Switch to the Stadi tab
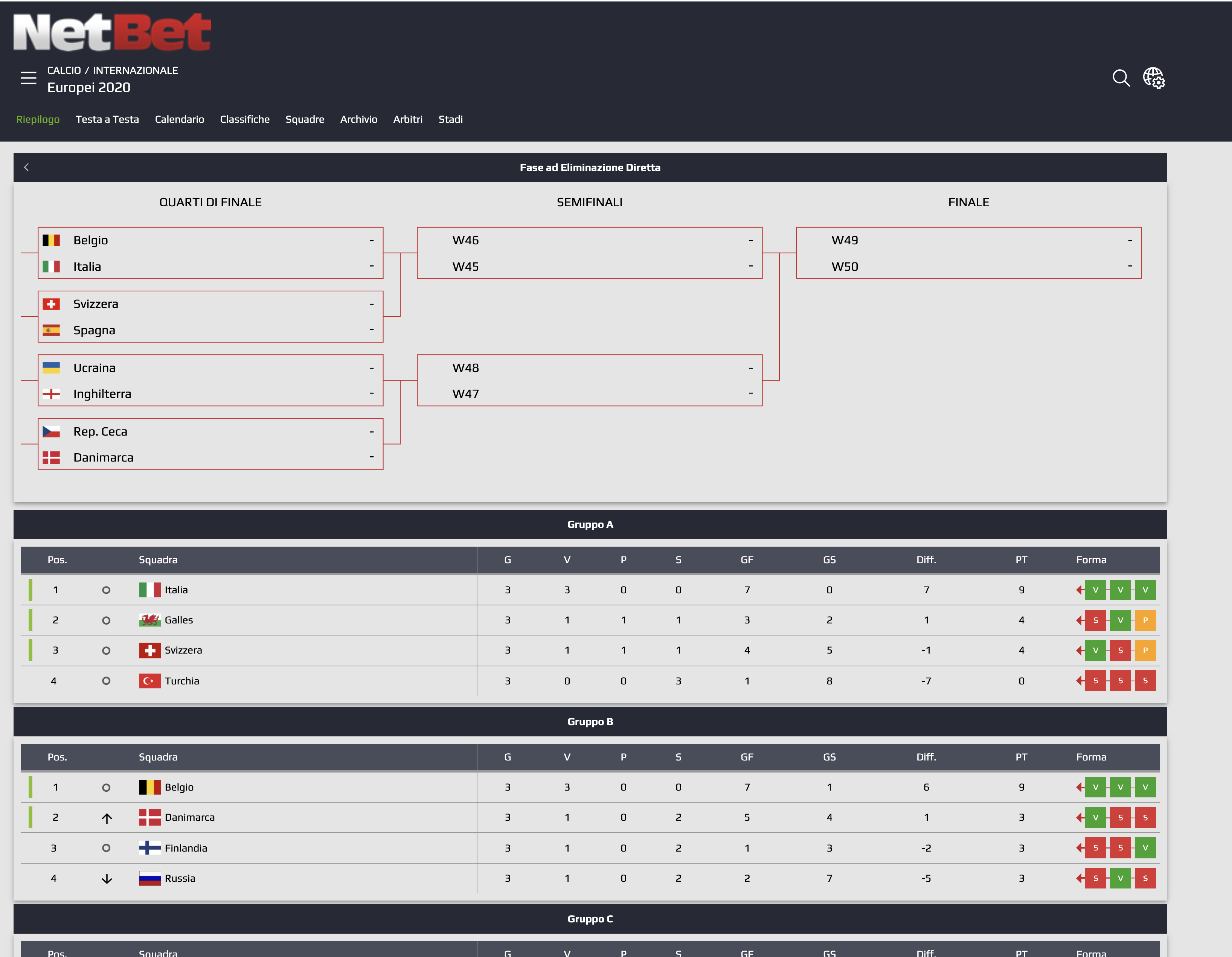1232x957 pixels. [x=451, y=119]
